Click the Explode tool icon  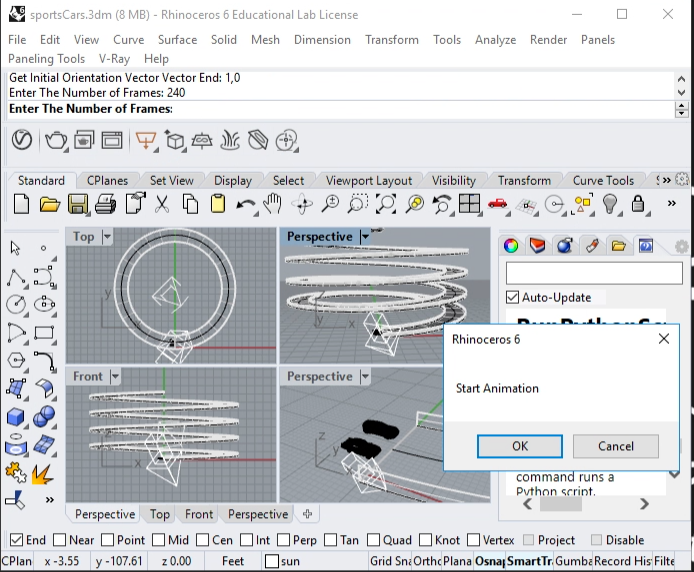coord(43,472)
